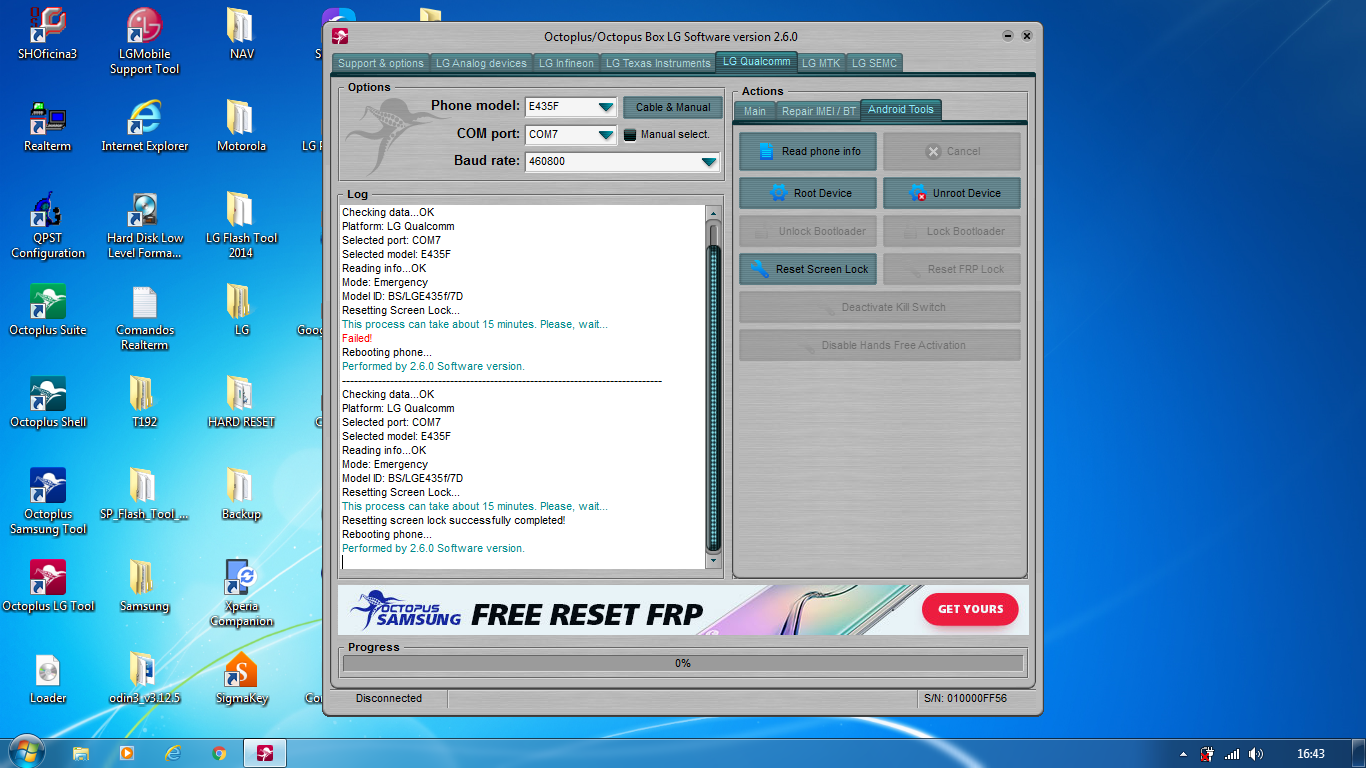Click Unroot Device button
The image size is (1366, 768).
click(952, 193)
